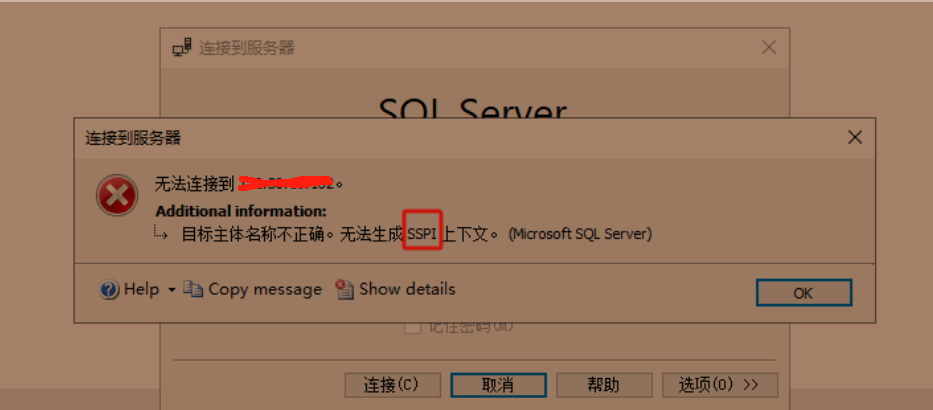Viewport: 933px width, 410px height.
Task: Close the background 连接到服务器 window
Action: [769, 48]
